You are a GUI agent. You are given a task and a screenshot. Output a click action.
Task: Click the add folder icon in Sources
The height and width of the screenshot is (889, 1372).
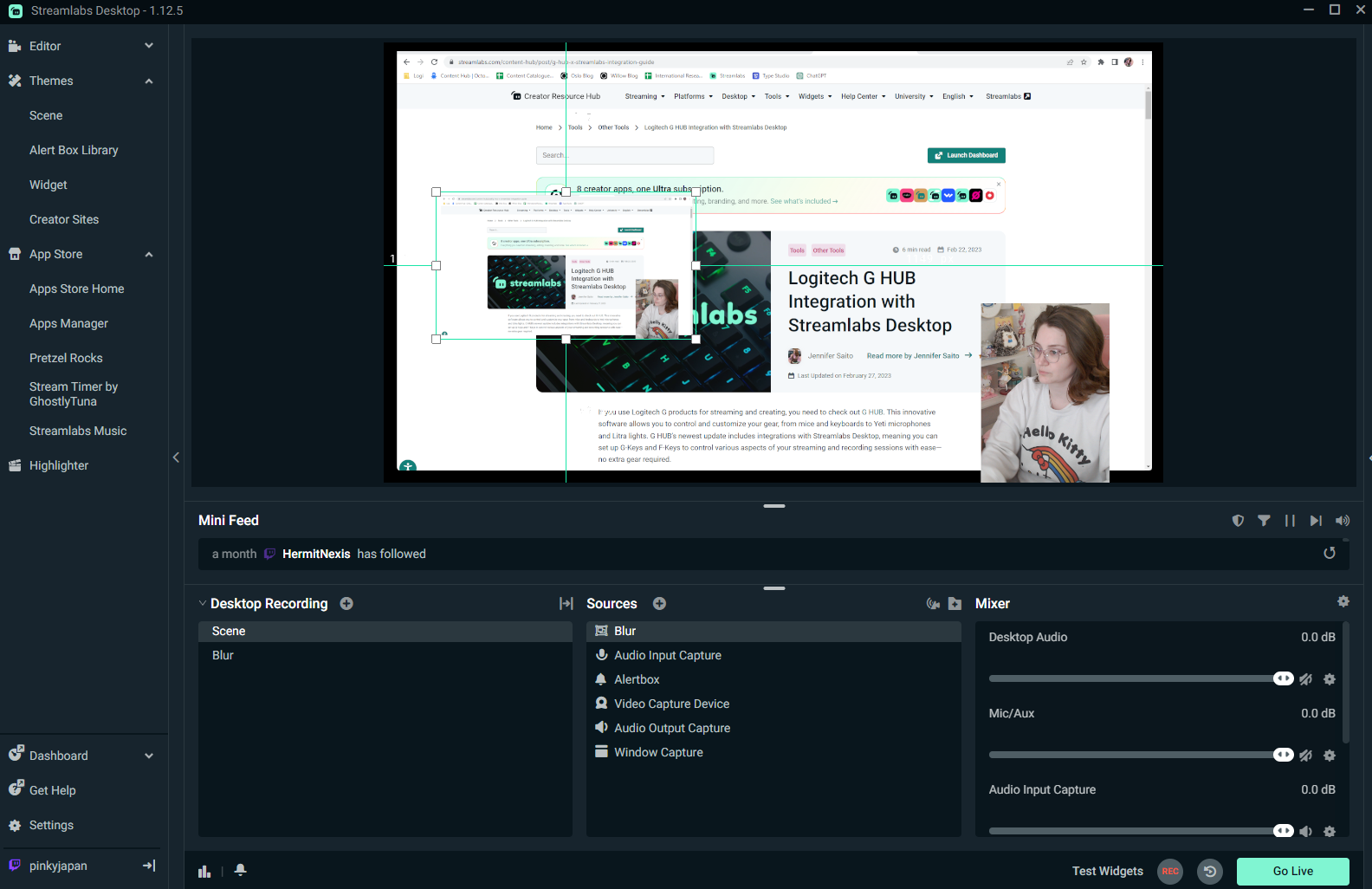[955, 604]
